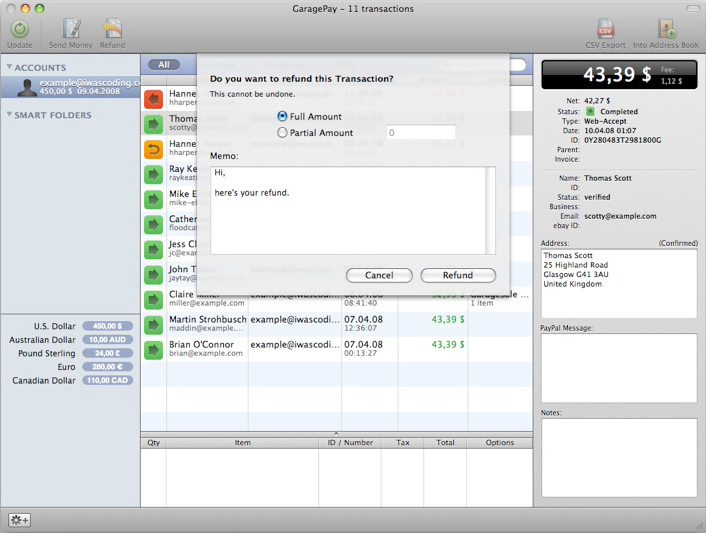Click green arrow icon beside Martin Strohbusch
The width and height of the screenshot is (706, 533).
coord(153,324)
